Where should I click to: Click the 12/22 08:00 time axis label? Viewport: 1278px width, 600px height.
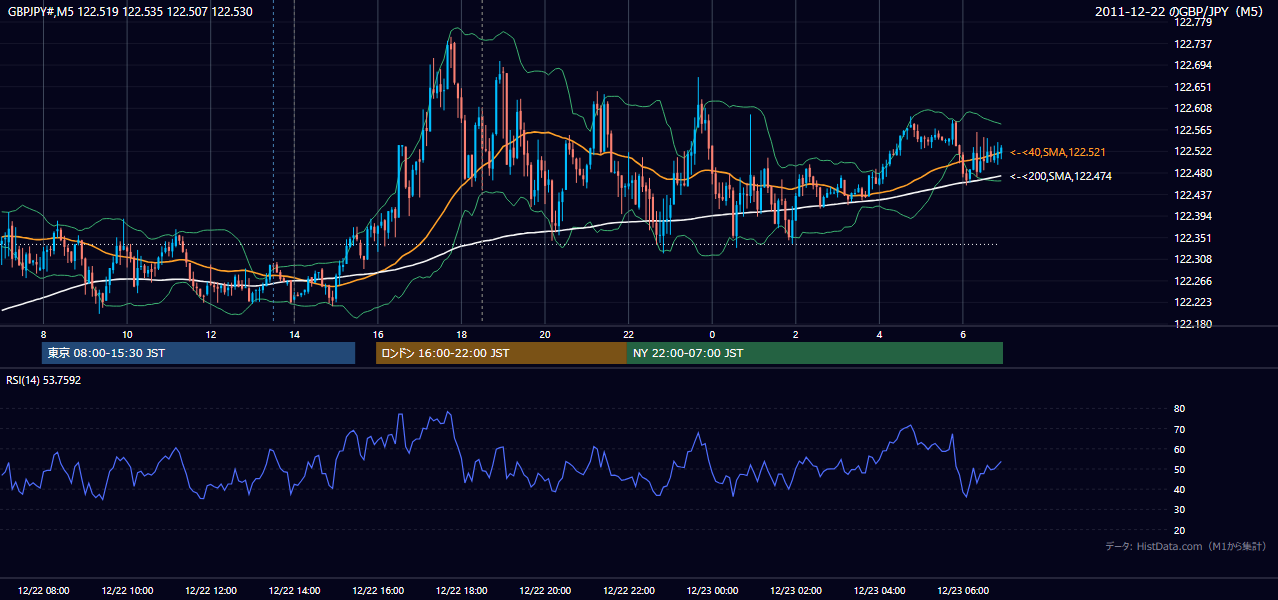pyautogui.click(x=43, y=591)
